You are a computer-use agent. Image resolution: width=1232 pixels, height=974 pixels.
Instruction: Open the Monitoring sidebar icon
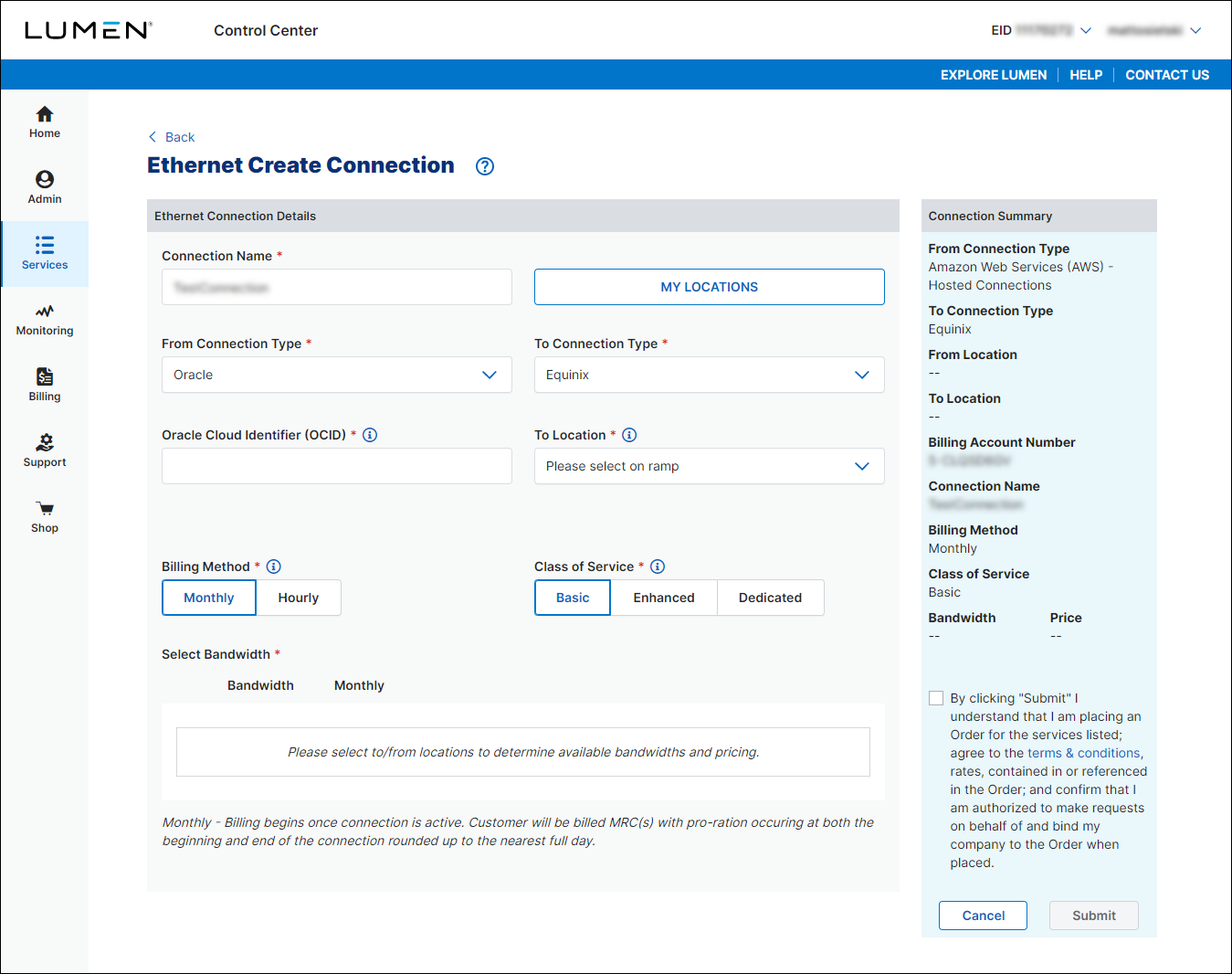pyautogui.click(x=45, y=312)
